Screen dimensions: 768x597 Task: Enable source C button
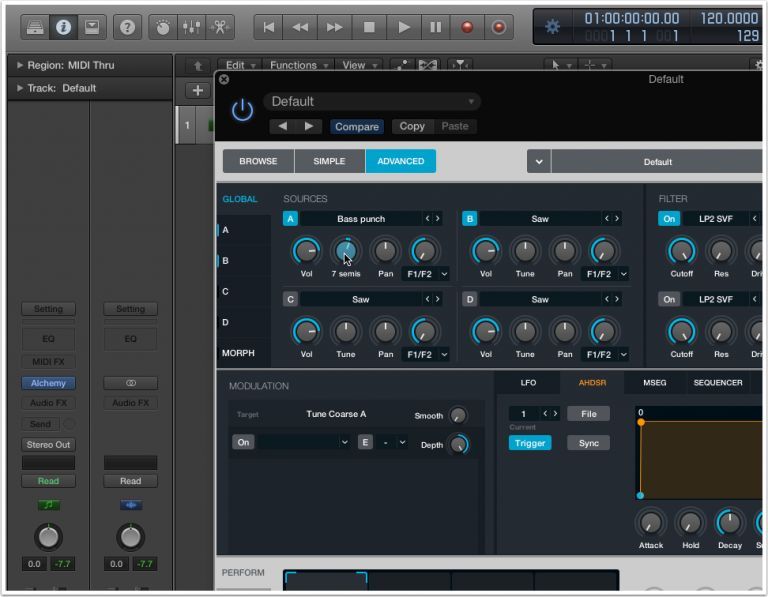point(290,299)
